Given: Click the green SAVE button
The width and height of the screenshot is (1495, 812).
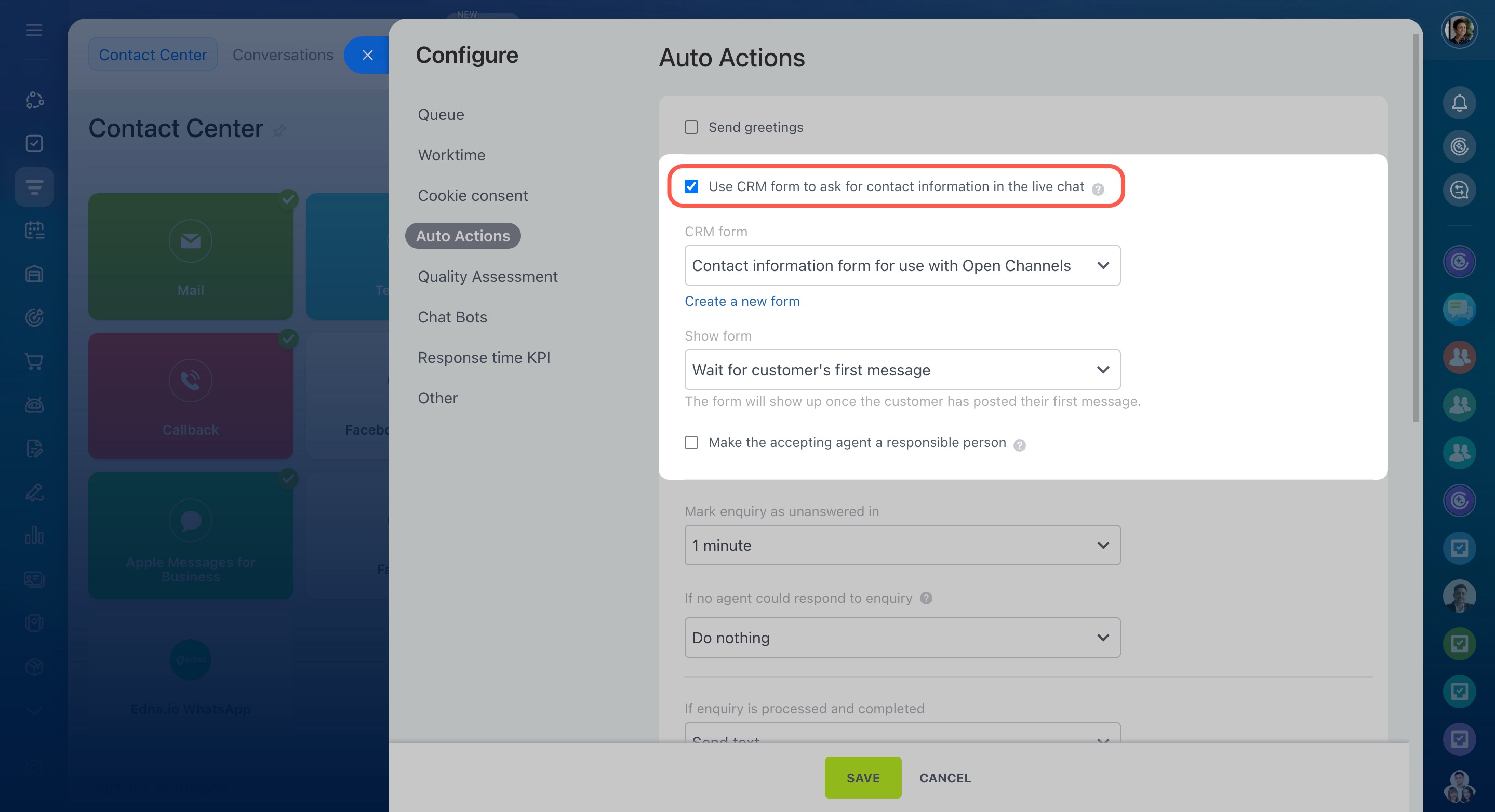Looking at the screenshot, I should click(x=862, y=777).
